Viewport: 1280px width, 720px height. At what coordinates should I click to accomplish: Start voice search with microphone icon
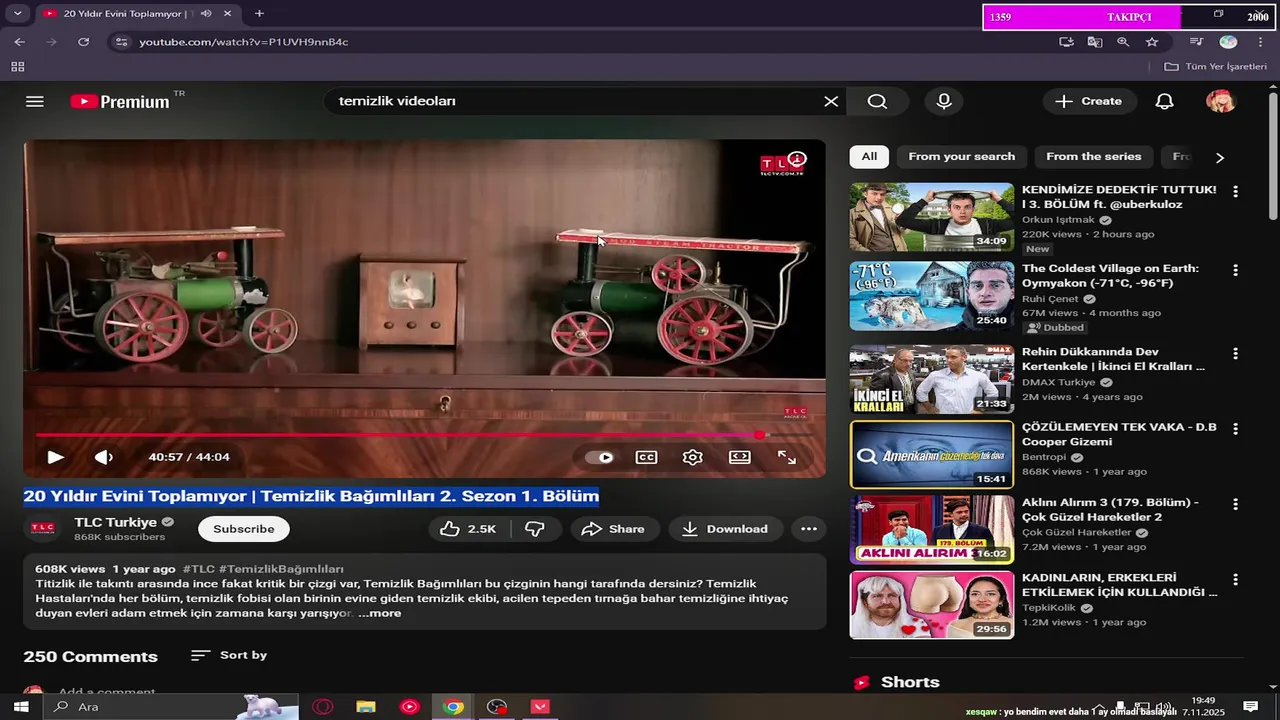(x=944, y=101)
